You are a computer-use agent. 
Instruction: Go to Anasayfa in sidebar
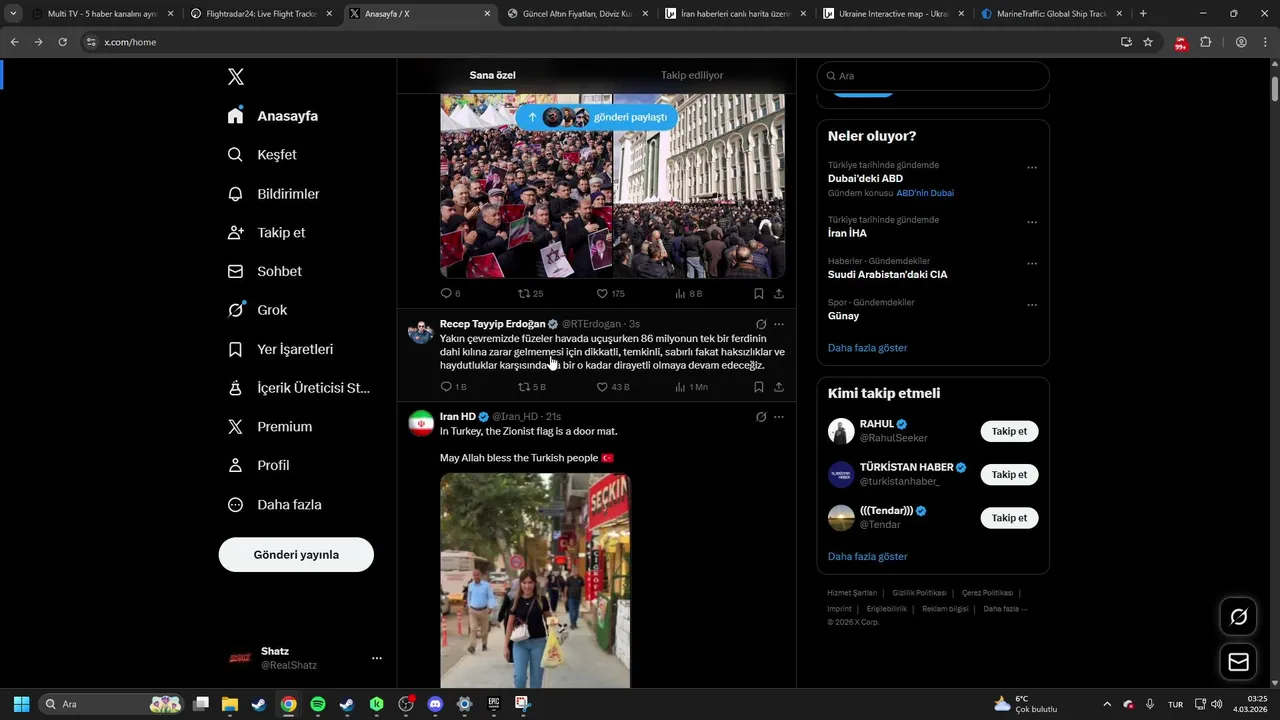(273, 116)
